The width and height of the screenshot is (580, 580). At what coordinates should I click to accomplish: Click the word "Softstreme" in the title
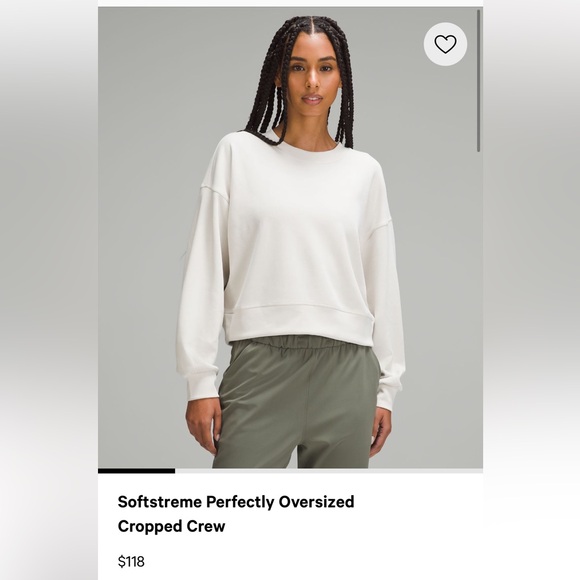[160, 502]
